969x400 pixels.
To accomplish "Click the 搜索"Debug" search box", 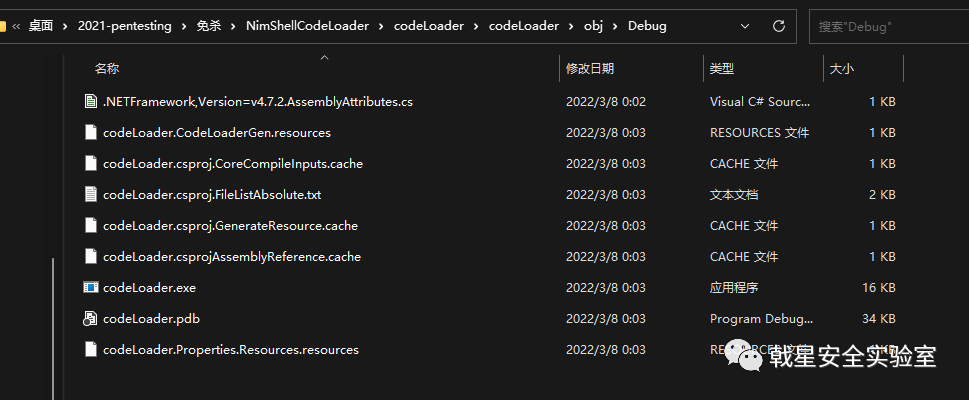I will coord(889,27).
